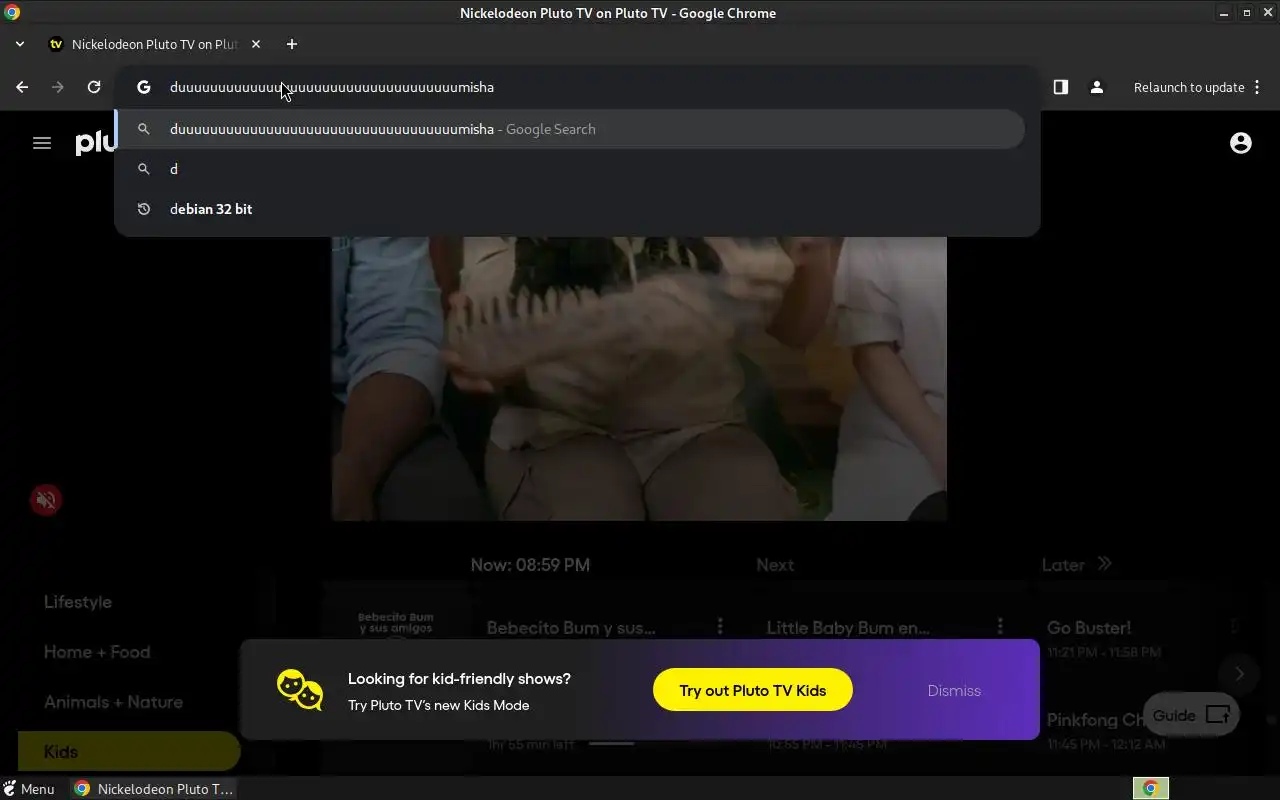Select the 'd' search suggestion

pos(570,169)
